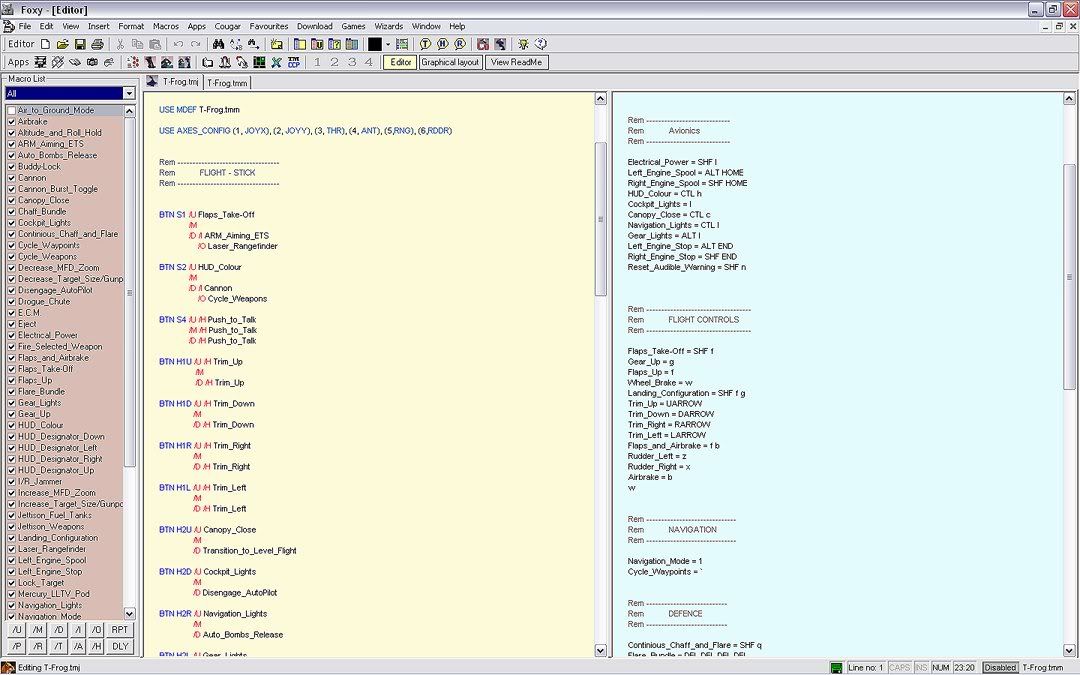The width and height of the screenshot is (1080, 675).
Task: Click the New file icon
Action: (x=45, y=44)
